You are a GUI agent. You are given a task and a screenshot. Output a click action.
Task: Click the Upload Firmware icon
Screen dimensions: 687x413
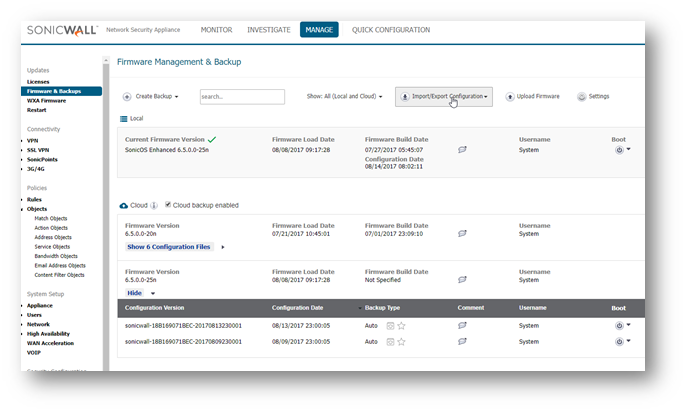tap(510, 96)
